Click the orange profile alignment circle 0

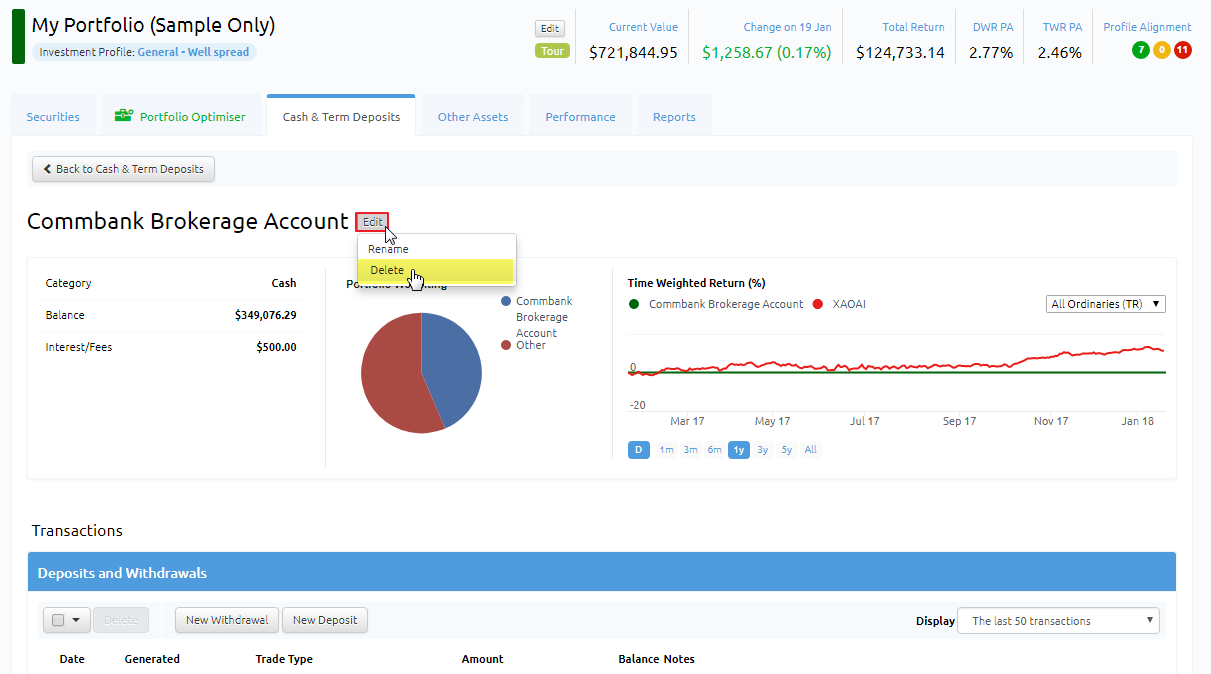[x=1161, y=50]
